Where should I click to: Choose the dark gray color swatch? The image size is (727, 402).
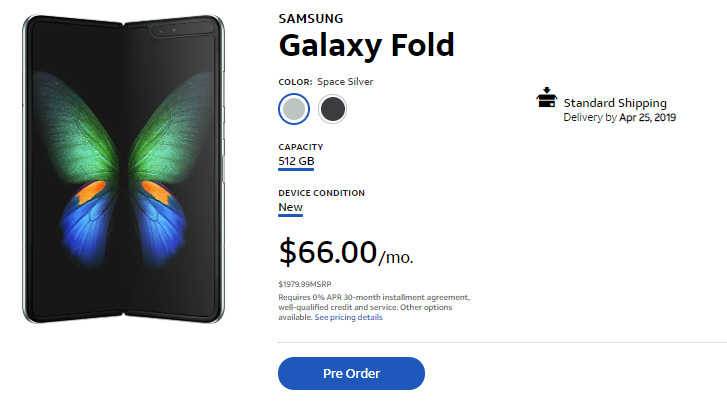point(333,109)
